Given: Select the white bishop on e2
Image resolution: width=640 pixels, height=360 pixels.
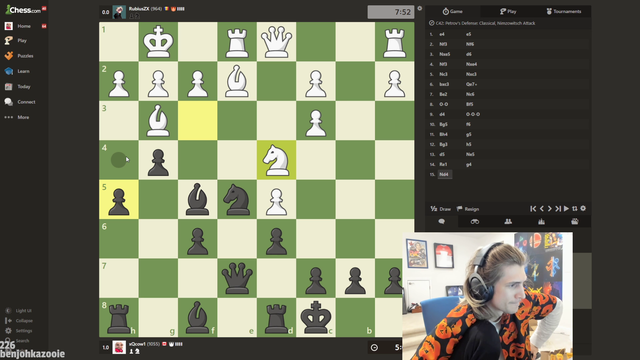Looking at the screenshot, I should tap(237, 81).
